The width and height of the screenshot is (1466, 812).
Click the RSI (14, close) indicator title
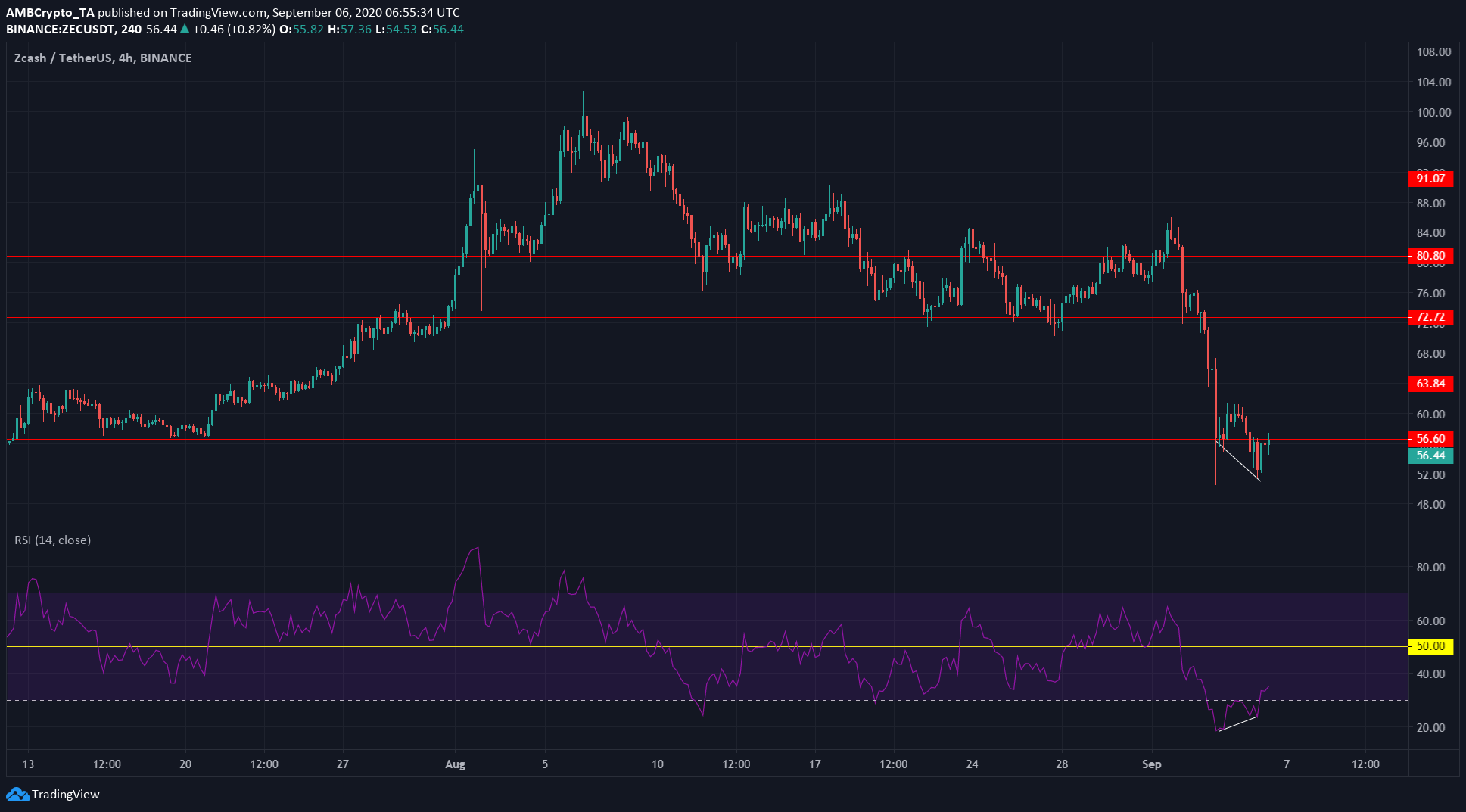point(53,540)
